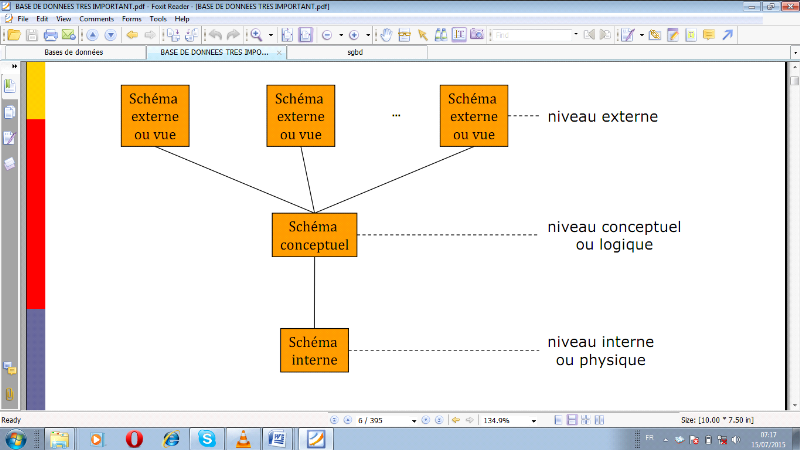This screenshot has height=450, width=800.
Task: Click the Zoom Out minus icon
Action: click(x=327, y=35)
